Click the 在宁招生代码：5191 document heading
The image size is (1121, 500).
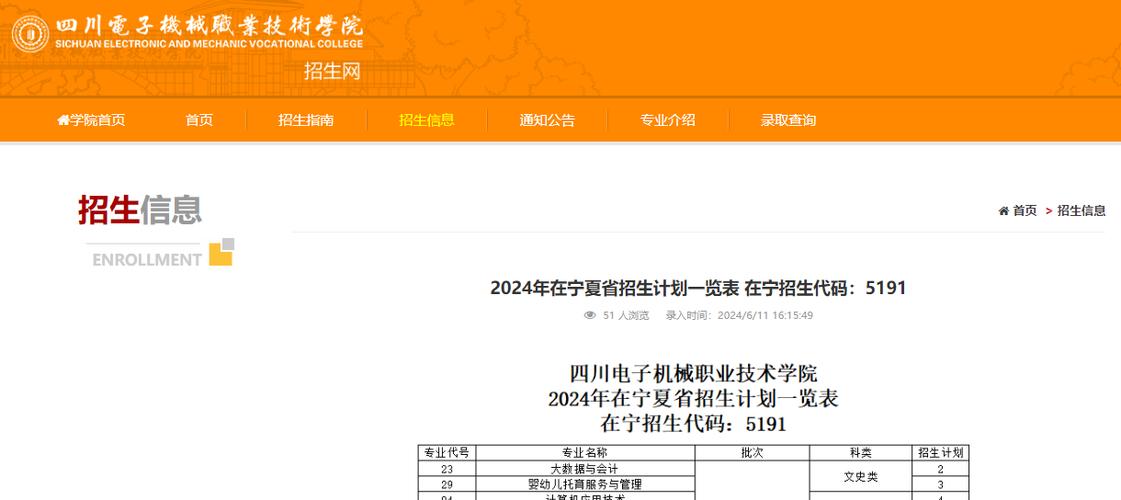click(x=693, y=423)
